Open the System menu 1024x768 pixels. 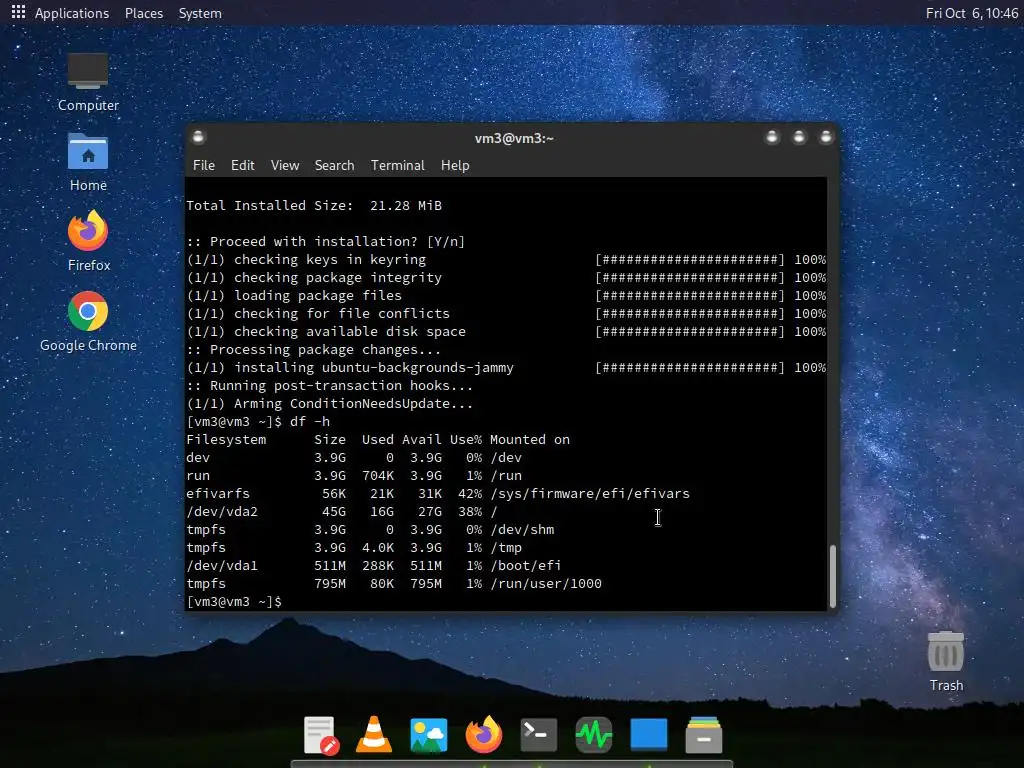tap(200, 13)
